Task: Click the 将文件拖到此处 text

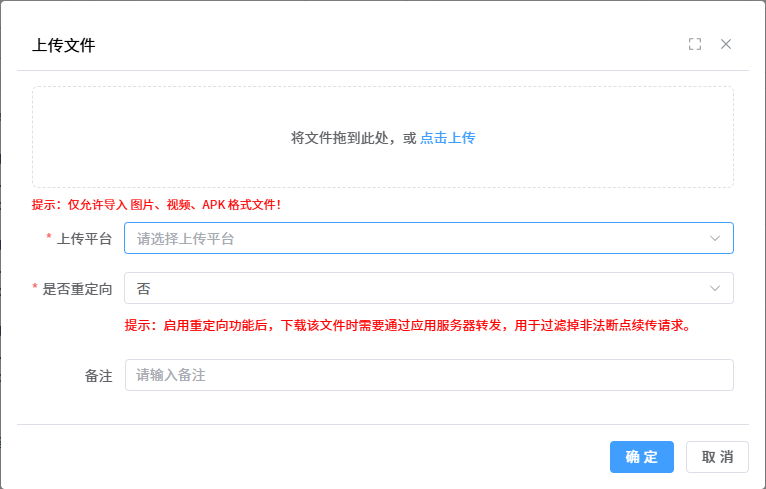Action: coord(346,138)
